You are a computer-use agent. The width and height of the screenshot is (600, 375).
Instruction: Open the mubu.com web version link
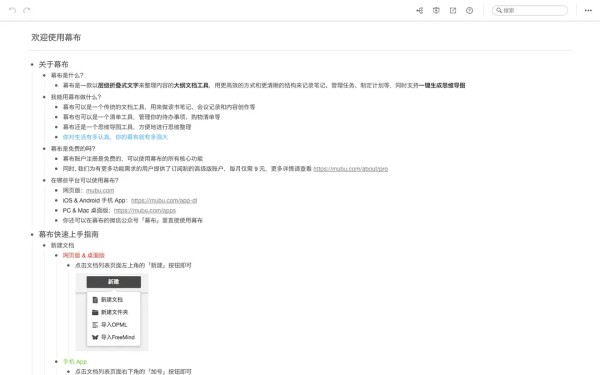click(100, 190)
